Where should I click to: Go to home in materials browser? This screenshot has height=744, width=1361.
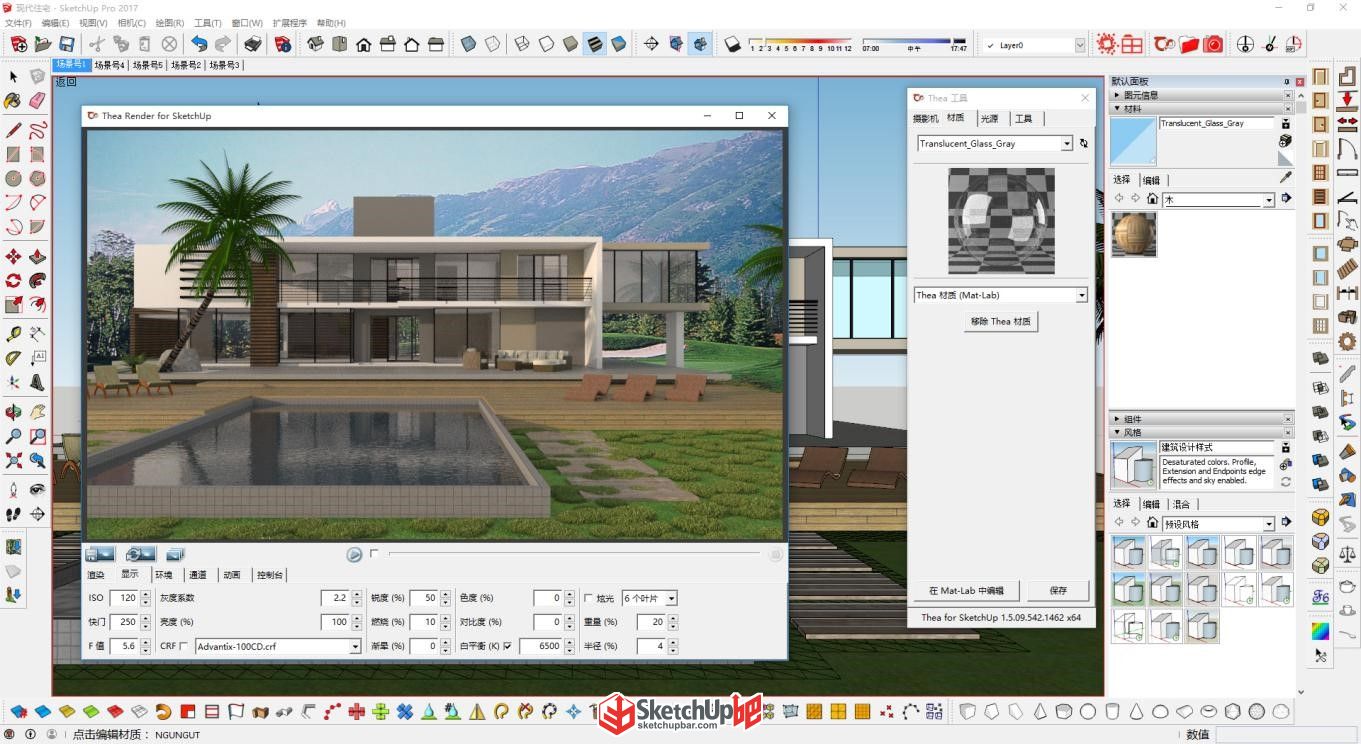[1152, 199]
